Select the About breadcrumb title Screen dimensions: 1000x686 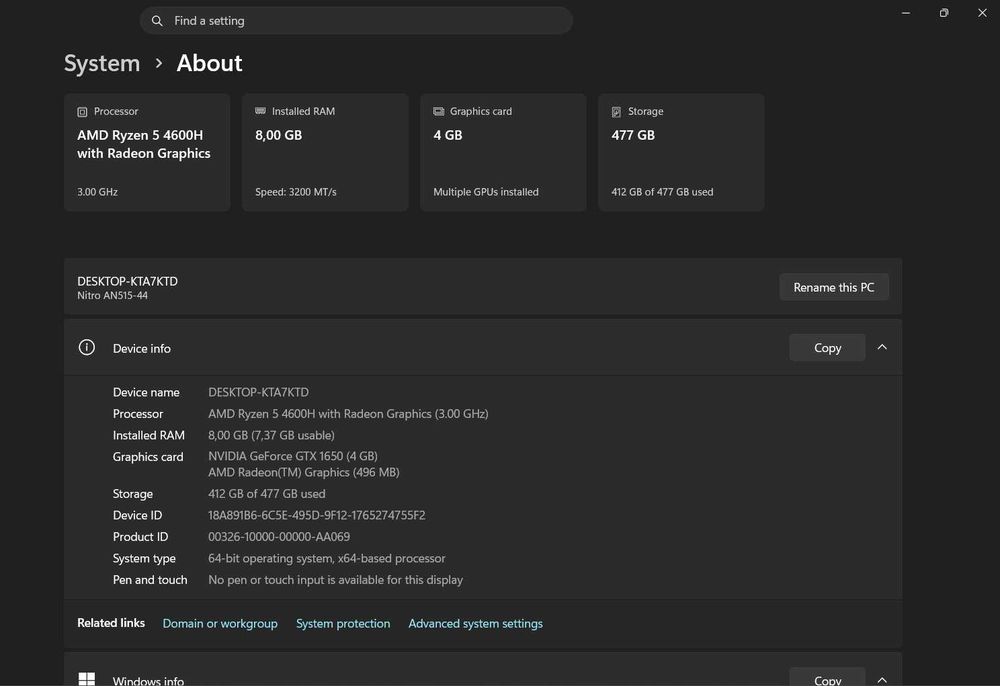209,63
